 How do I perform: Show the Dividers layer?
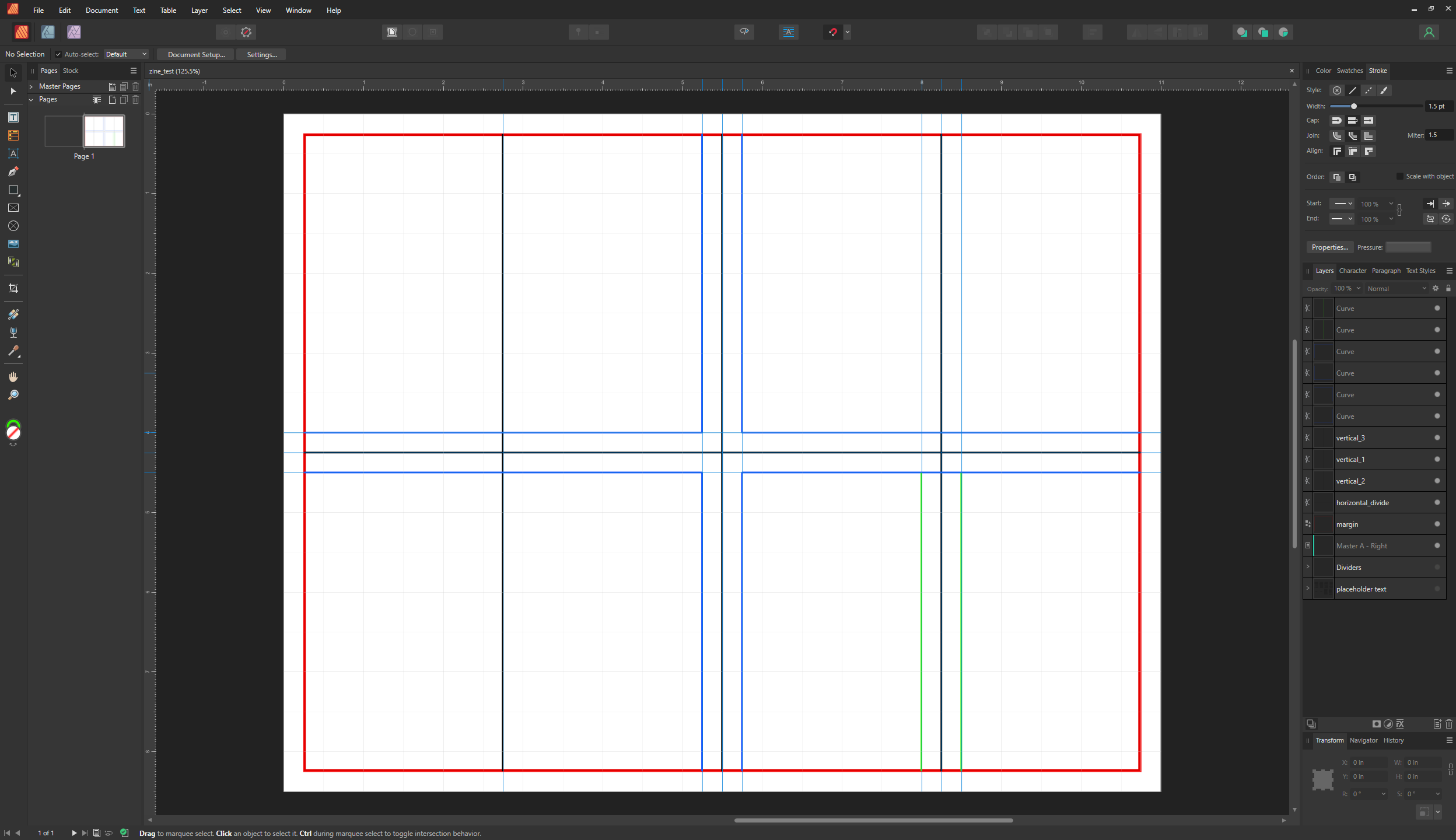pyautogui.click(x=1437, y=567)
